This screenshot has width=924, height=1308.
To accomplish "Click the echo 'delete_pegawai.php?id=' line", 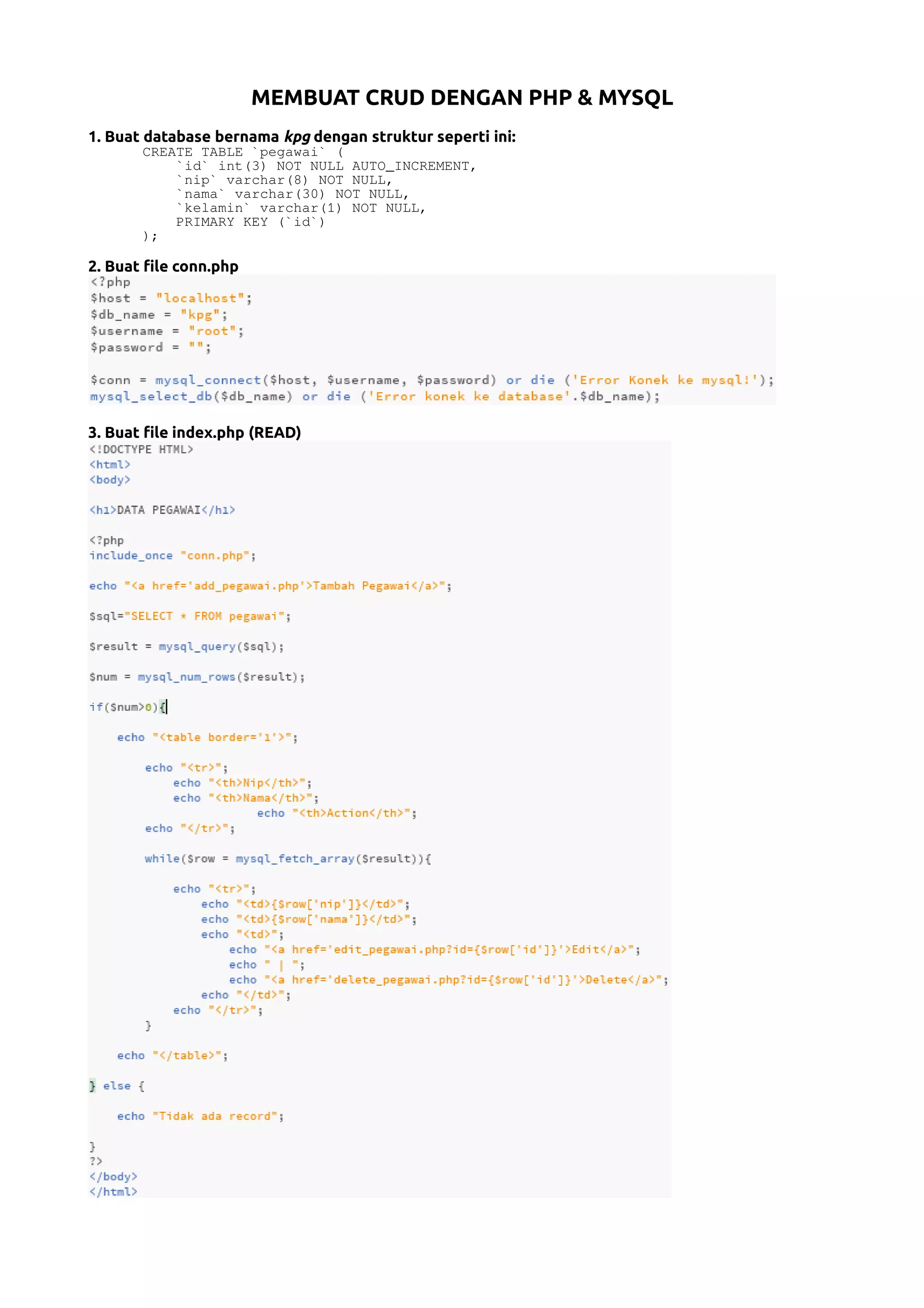I will (448, 980).
